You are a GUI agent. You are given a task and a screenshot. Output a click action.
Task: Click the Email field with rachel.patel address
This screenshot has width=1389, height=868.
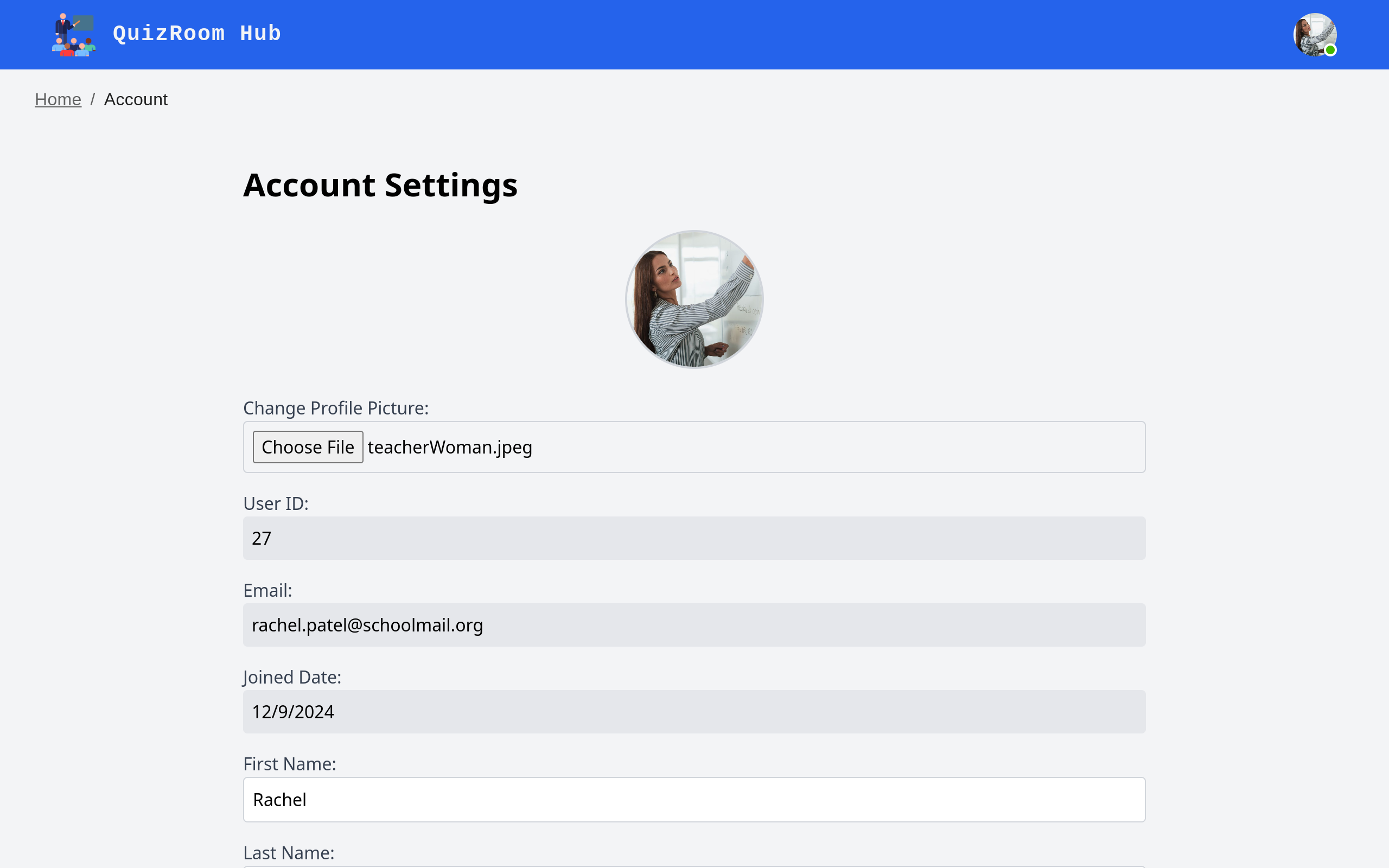pos(694,624)
